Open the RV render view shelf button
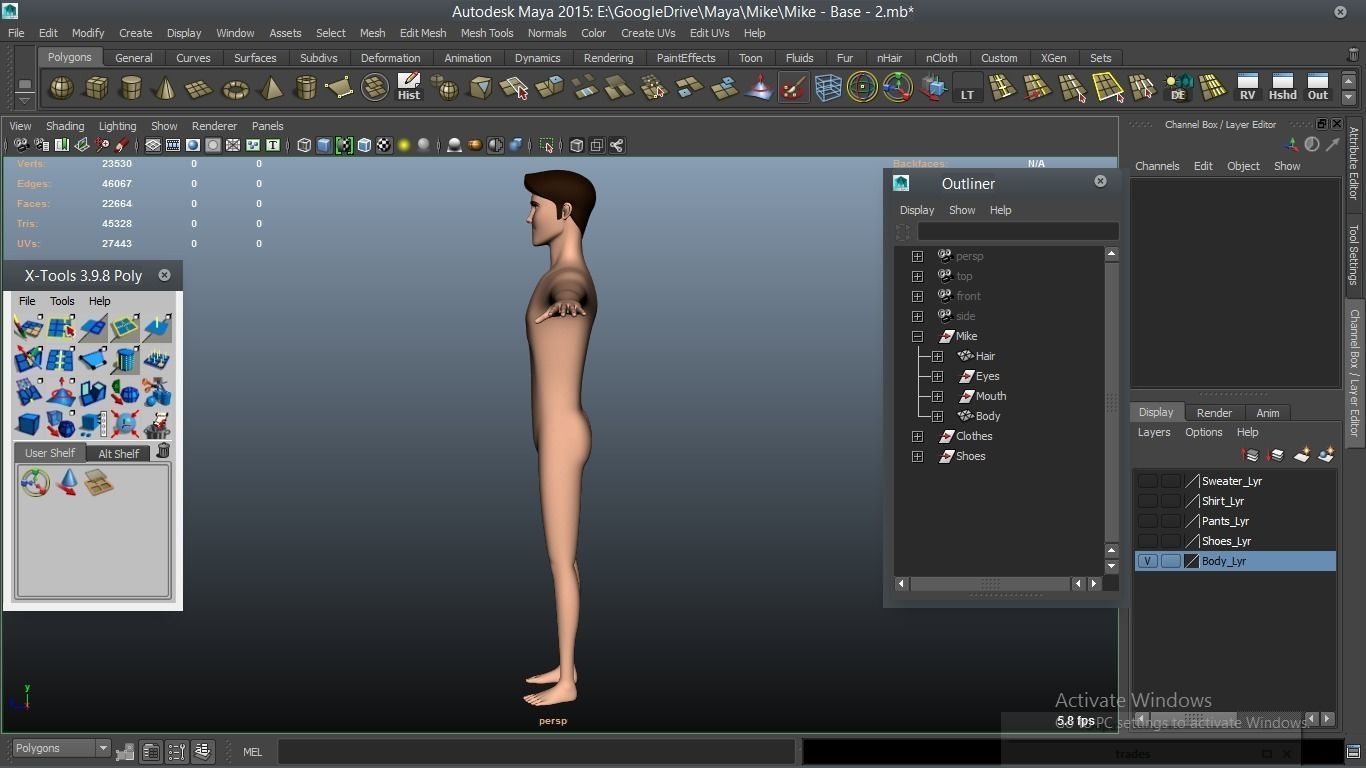The image size is (1366, 768). 1247,87
